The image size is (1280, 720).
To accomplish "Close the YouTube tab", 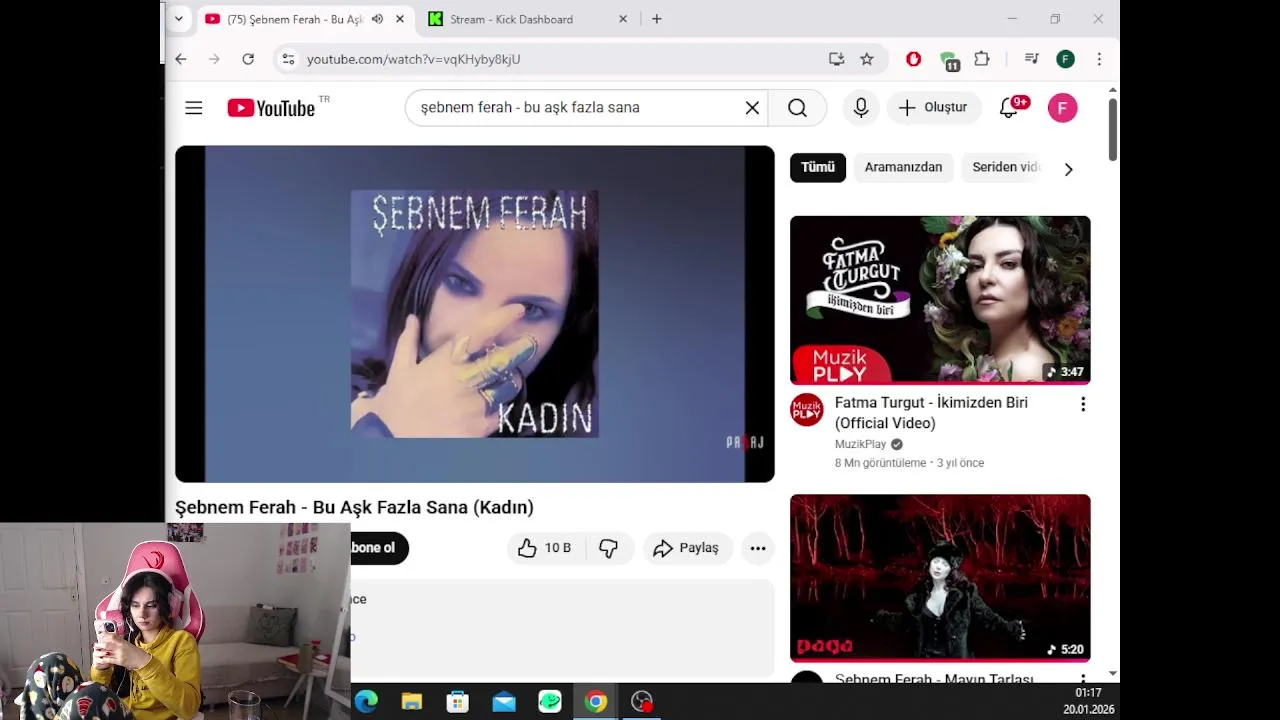I will coord(400,19).
